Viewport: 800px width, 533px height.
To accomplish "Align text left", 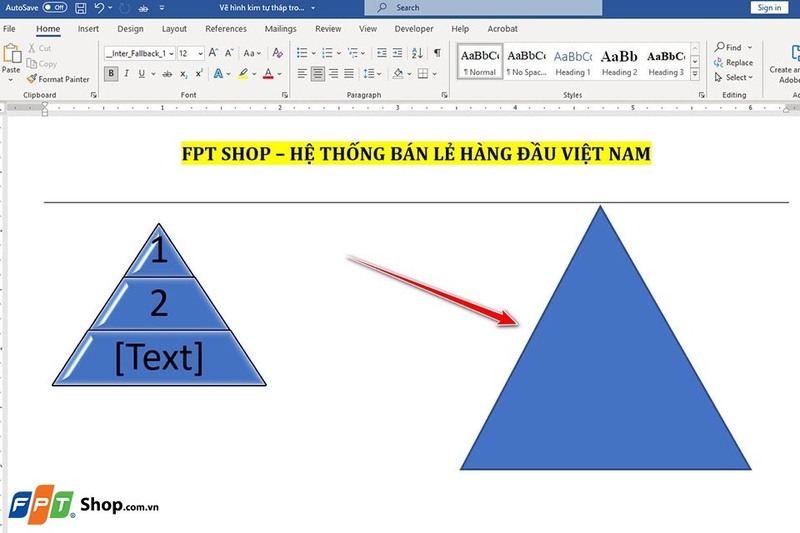I will (x=302, y=74).
